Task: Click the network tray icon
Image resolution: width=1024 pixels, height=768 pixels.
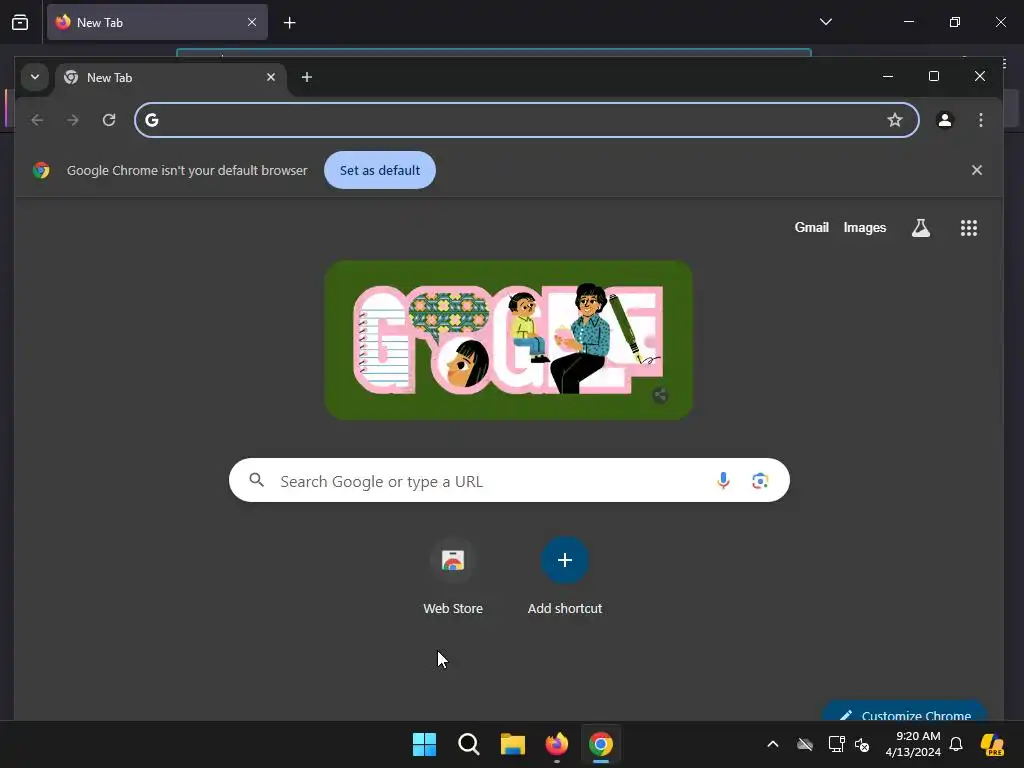Action: [837, 744]
